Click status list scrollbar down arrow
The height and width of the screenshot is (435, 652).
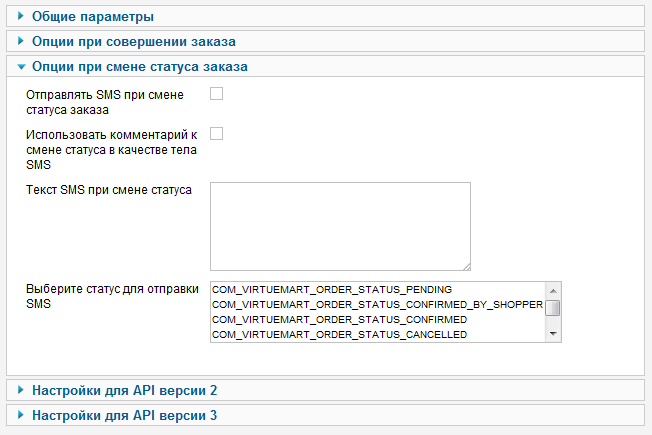pyautogui.click(x=553, y=335)
